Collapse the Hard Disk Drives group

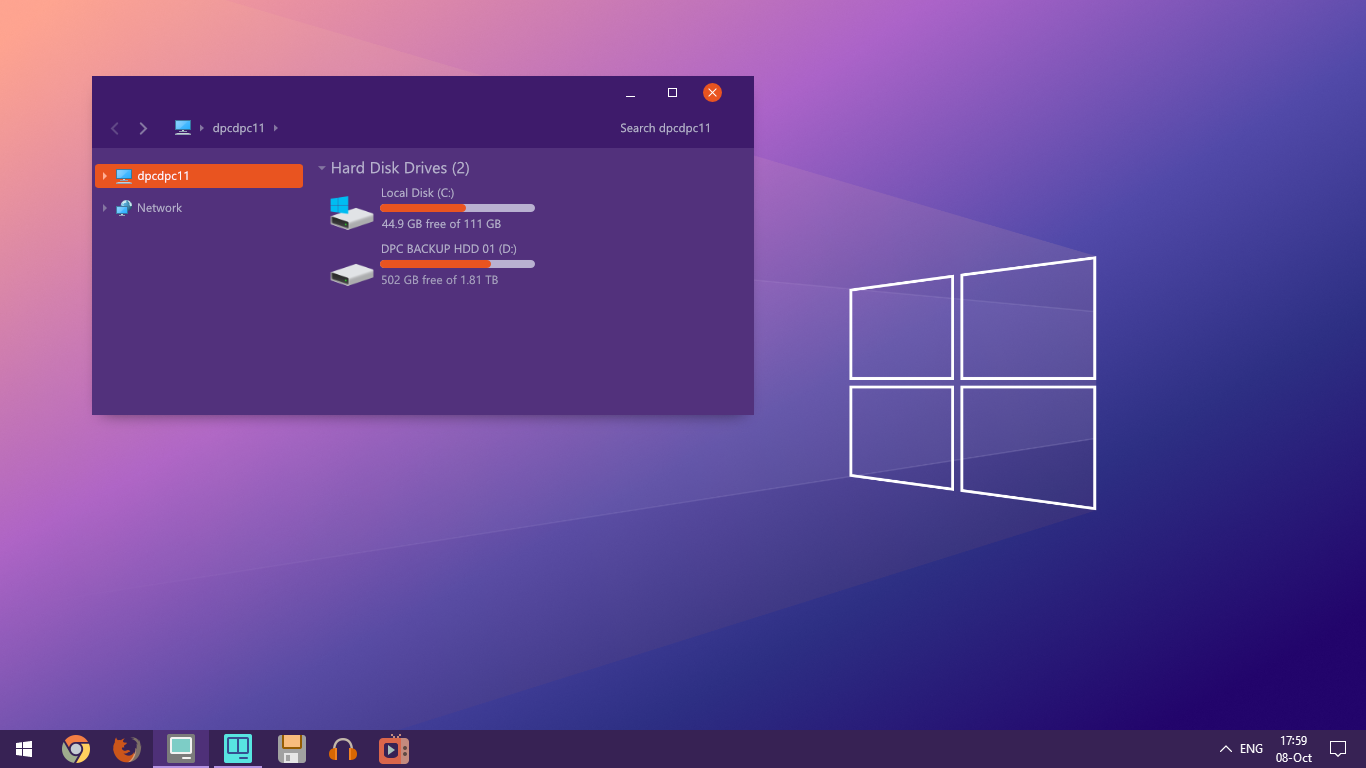pyautogui.click(x=322, y=168)
